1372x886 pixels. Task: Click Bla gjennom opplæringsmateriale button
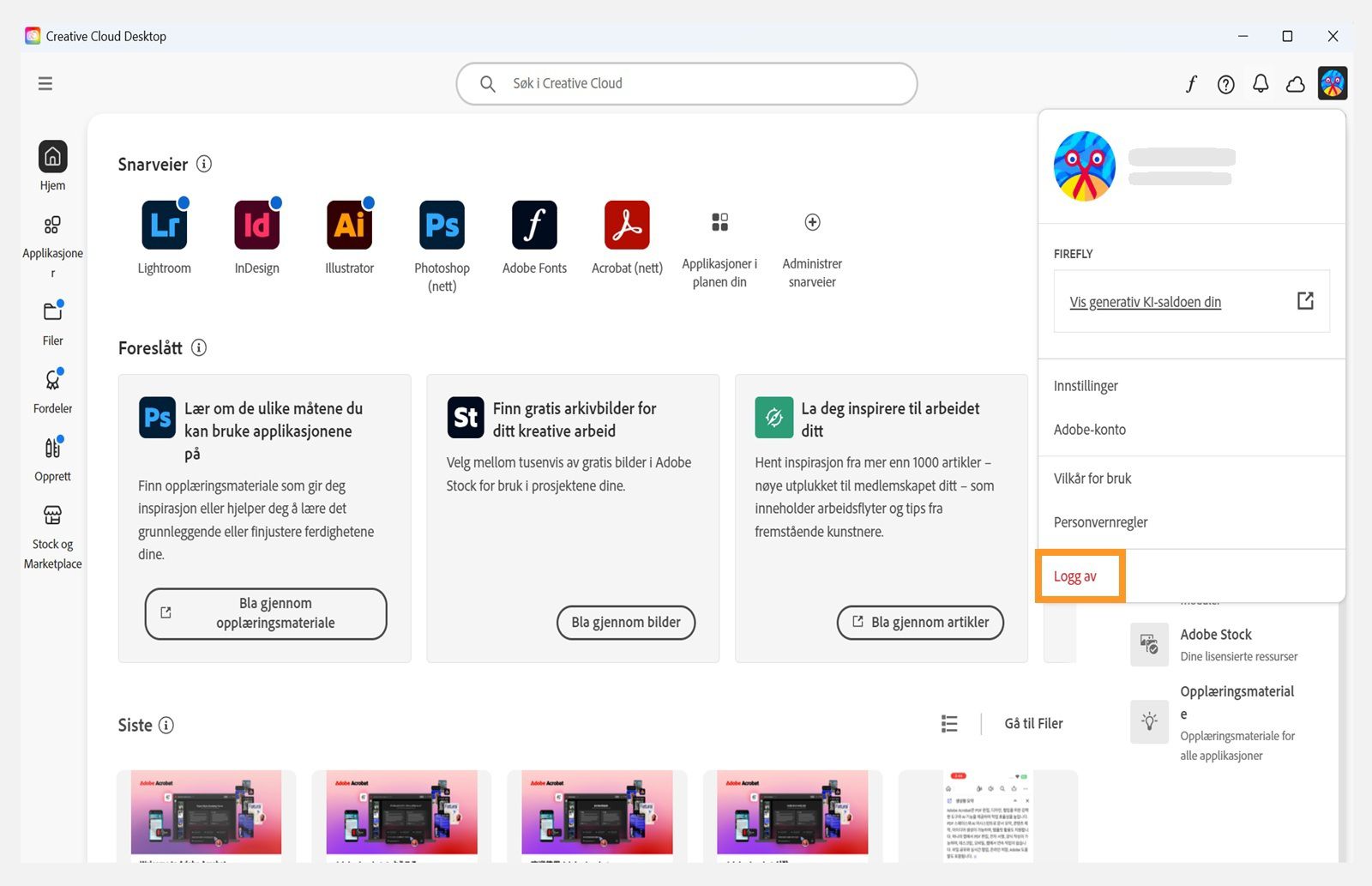[x=266, y=613]
